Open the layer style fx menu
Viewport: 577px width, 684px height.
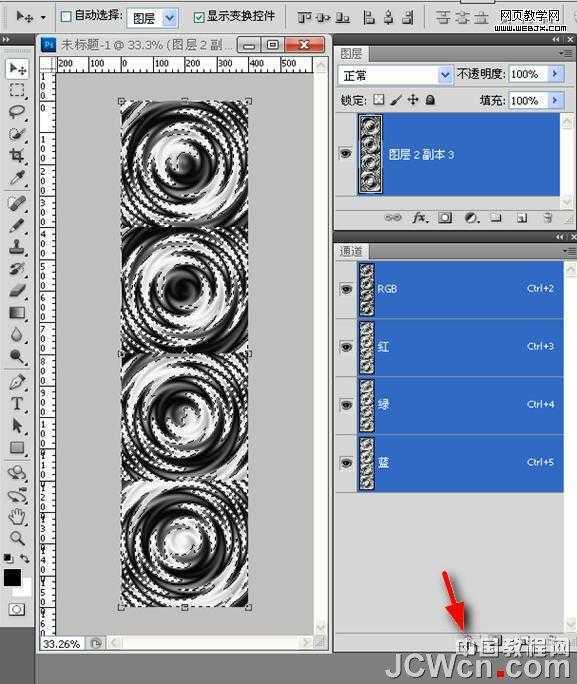[420, 217]
